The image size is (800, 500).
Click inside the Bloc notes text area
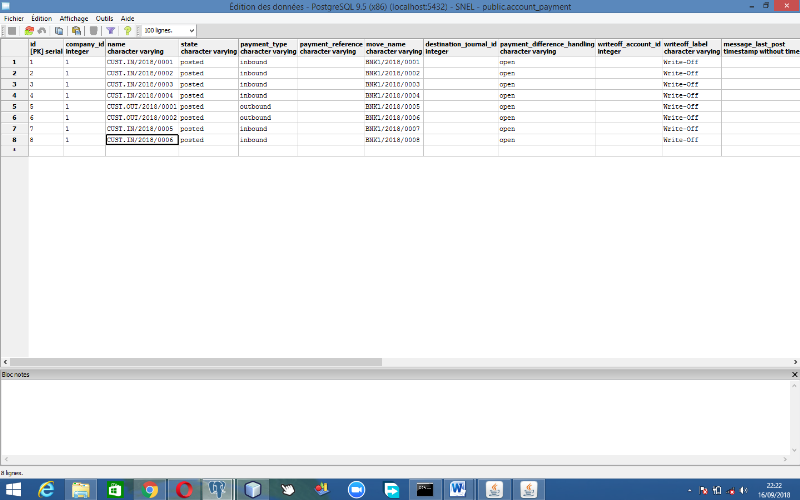(395, 417)
